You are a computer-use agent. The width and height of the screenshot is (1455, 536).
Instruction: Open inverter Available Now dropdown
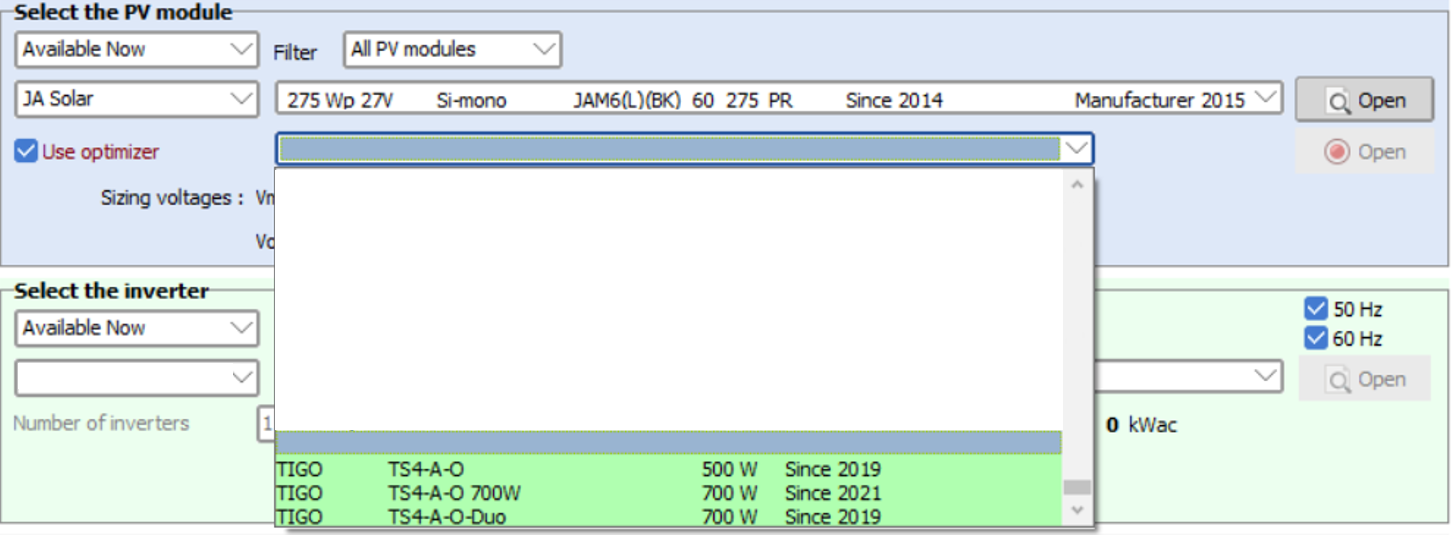[x=137, y=328]
